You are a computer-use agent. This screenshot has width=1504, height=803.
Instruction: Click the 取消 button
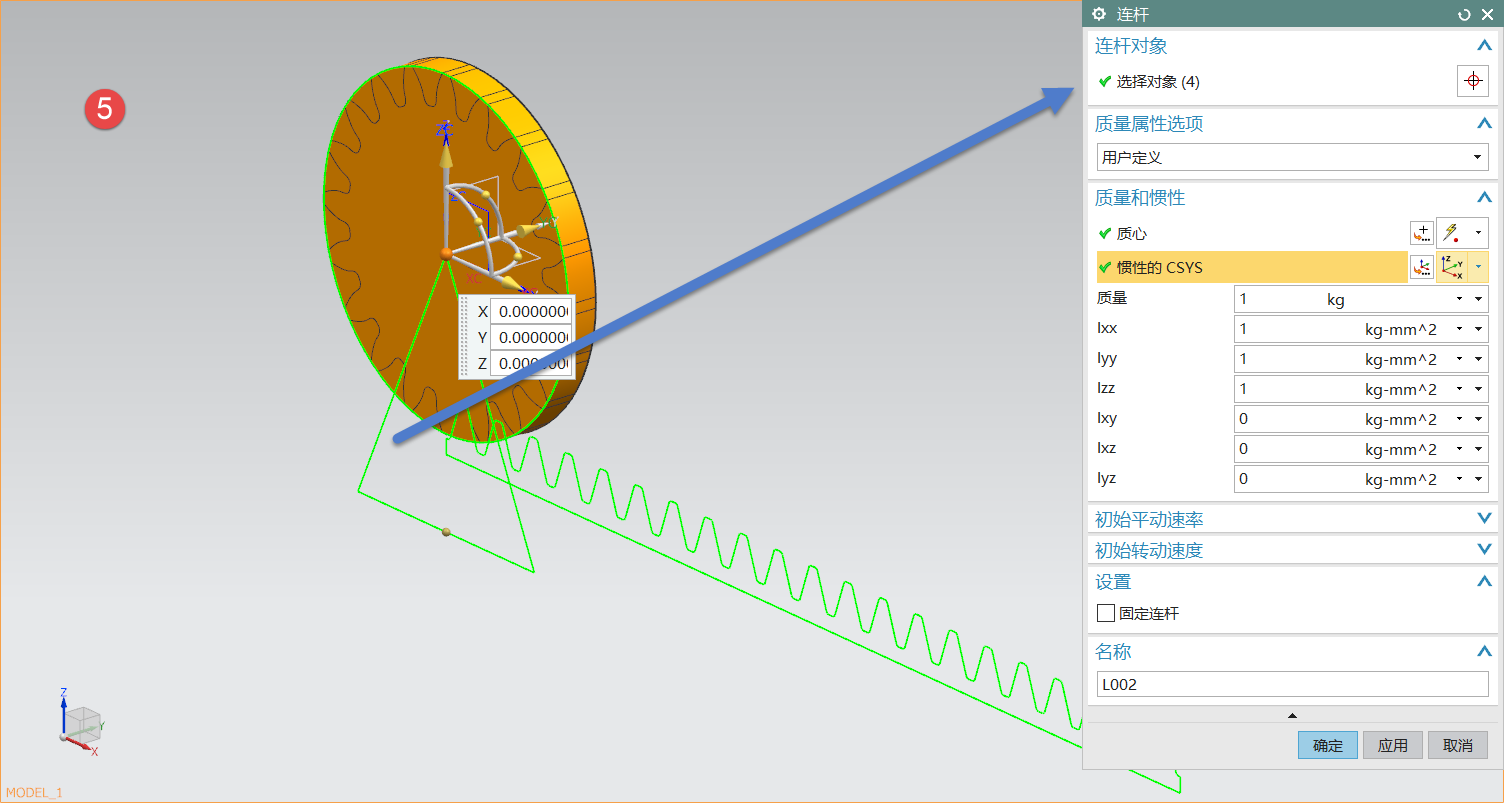pos(1458,745)
